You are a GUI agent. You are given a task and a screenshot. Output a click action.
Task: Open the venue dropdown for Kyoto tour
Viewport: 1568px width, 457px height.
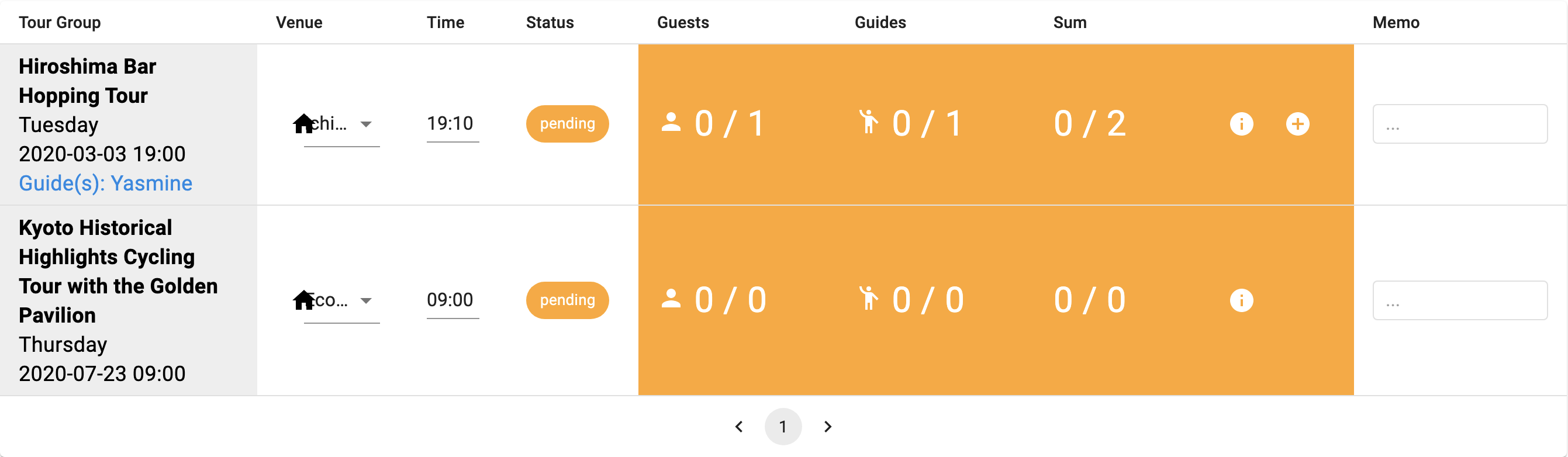(x=366, y=300)
